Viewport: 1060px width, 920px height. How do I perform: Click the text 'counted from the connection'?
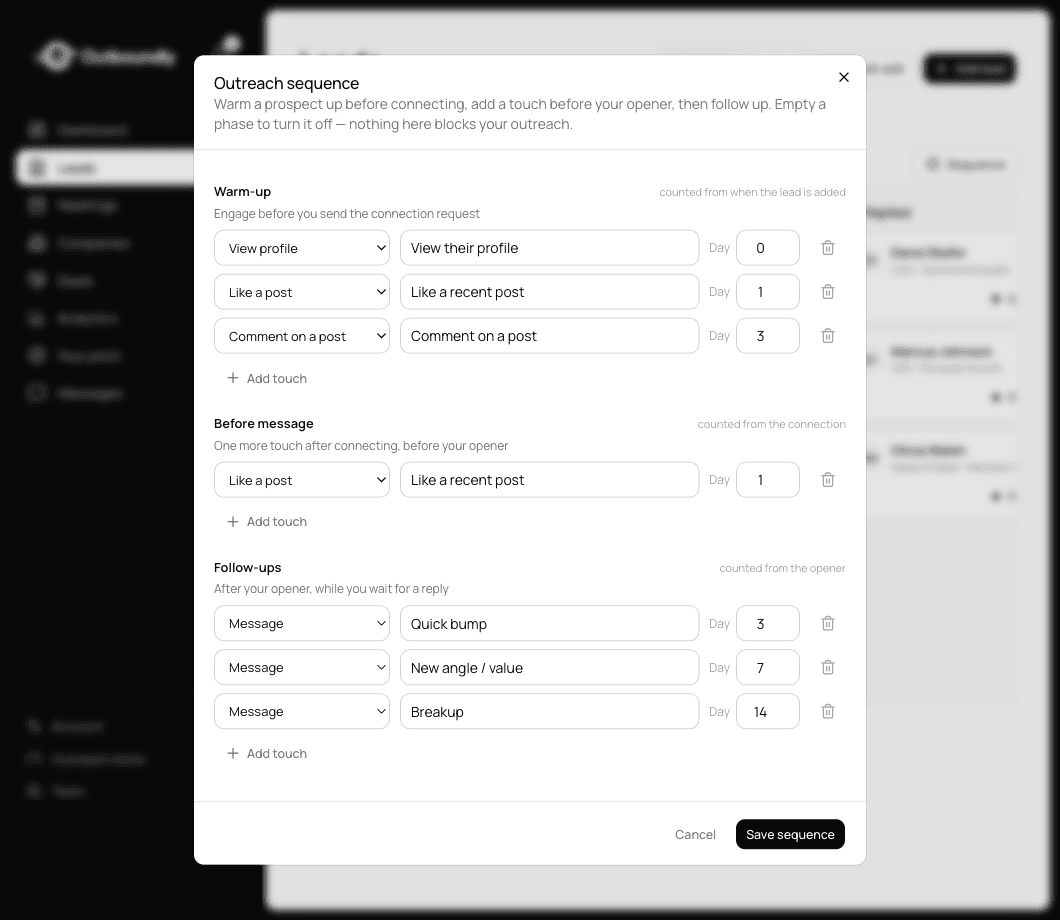click(771, 425)
